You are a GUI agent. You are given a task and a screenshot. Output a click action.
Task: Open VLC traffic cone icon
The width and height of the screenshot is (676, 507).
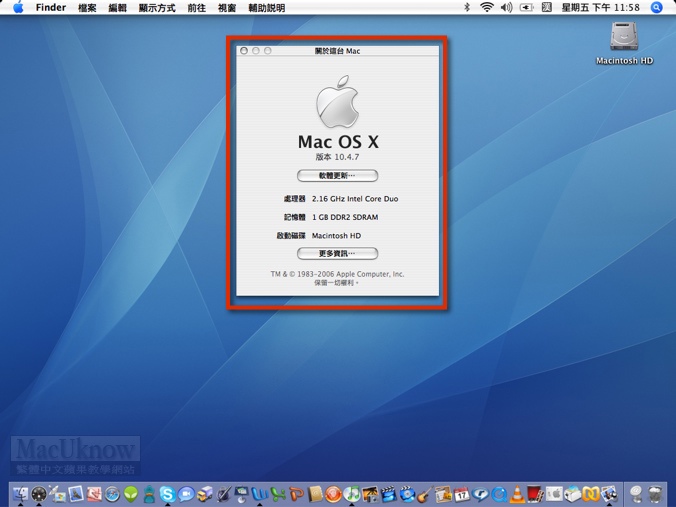click(x=517, y=494)
